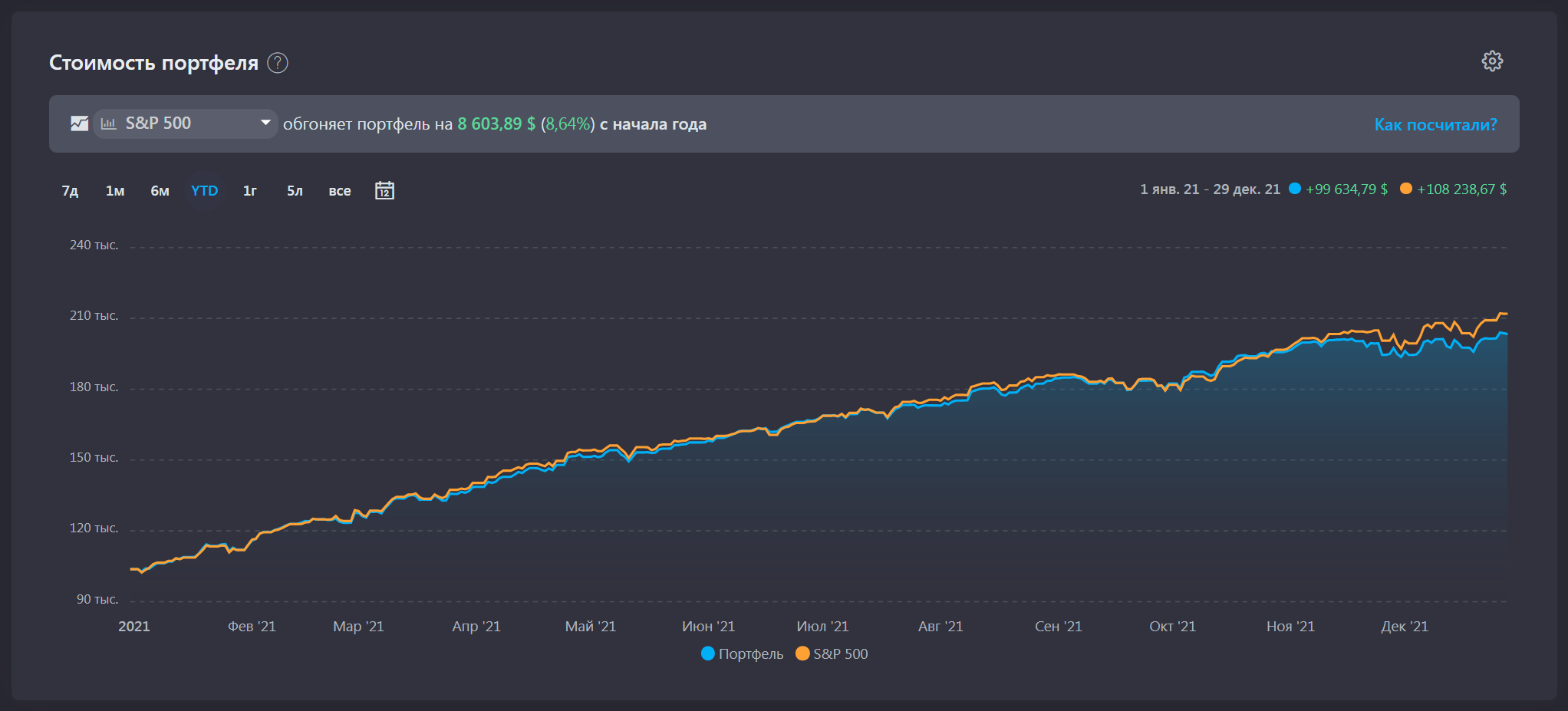Click the orange dot near +108 238,67 $
1568x711 pixels.
tap(1405, 189)
